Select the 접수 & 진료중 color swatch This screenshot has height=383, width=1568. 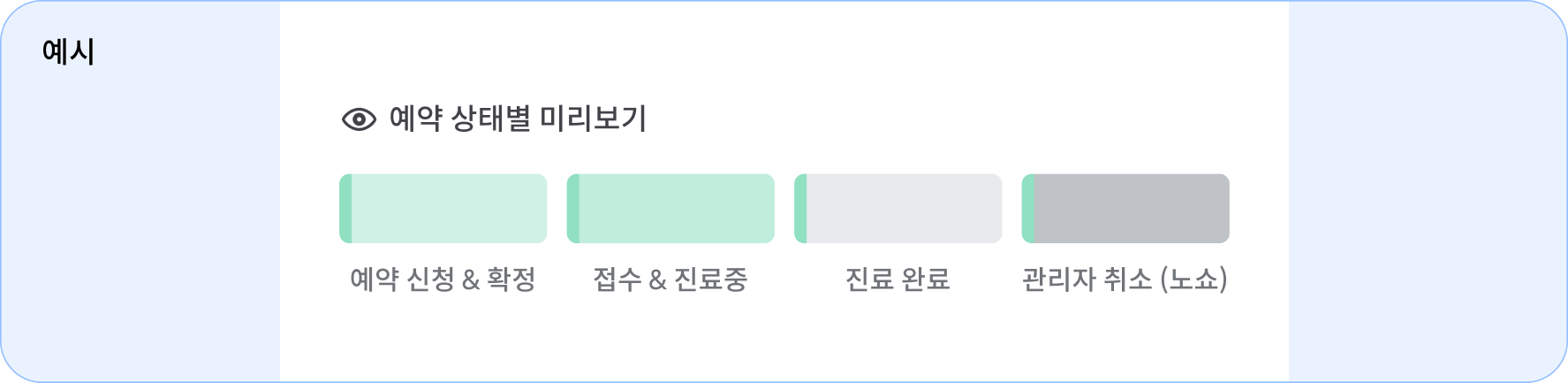coord(670,209)
